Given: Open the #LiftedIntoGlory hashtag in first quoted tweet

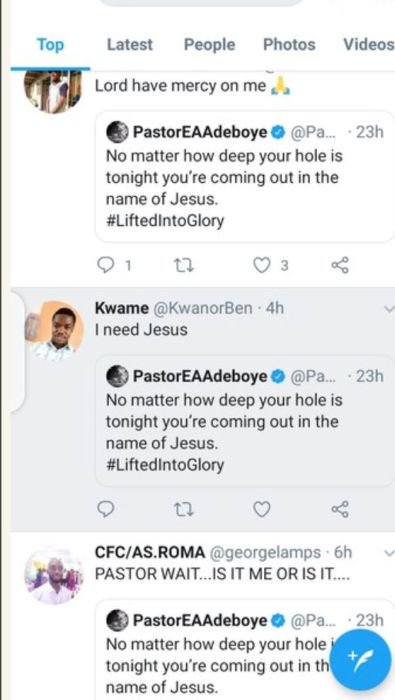Looking at the screenshot, I should point(165,221).
